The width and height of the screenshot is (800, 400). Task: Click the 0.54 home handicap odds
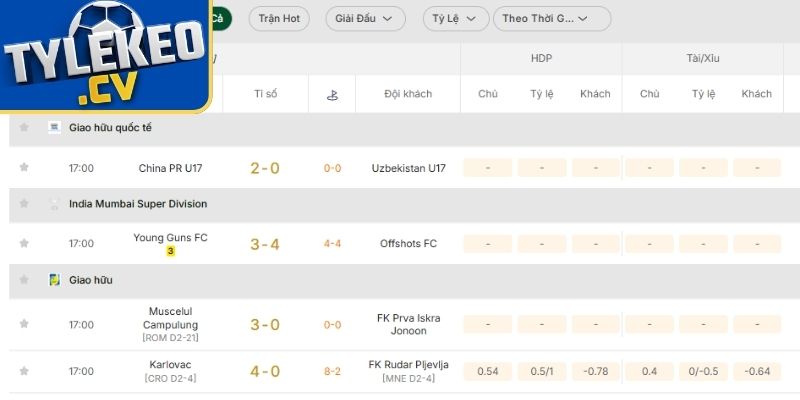(488, 371)
